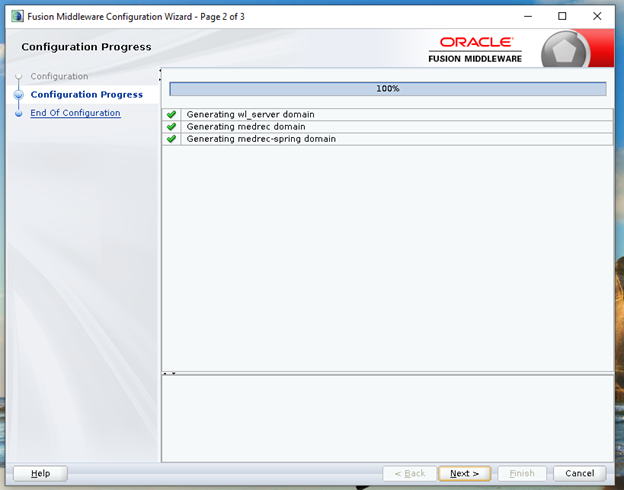Image resolution: width=624 pixels, height=490 pixels.
Task: Click the Oracle Fusion Middleware logo
Action: pyautogui.click(x=475, y=49)
